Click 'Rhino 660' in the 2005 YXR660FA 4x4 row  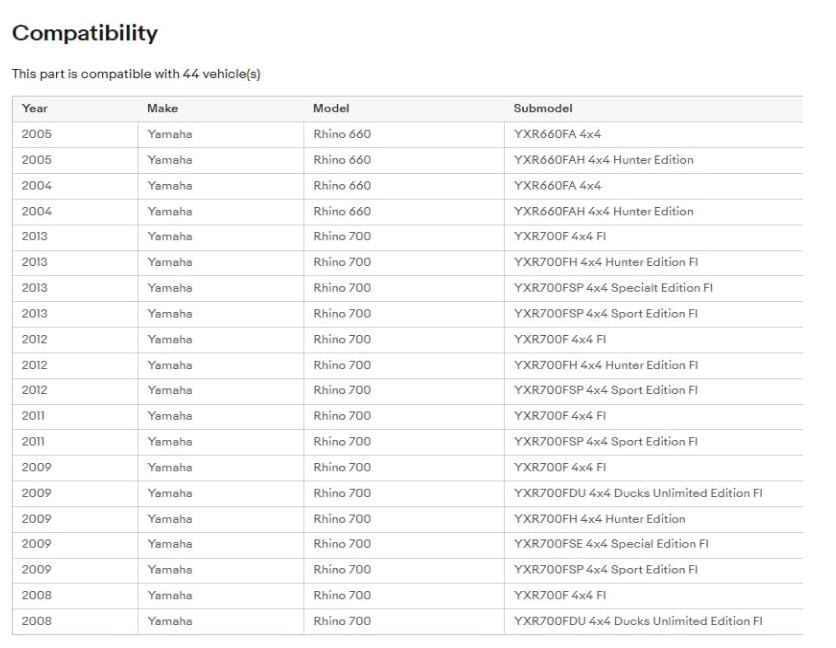(342, 134)
